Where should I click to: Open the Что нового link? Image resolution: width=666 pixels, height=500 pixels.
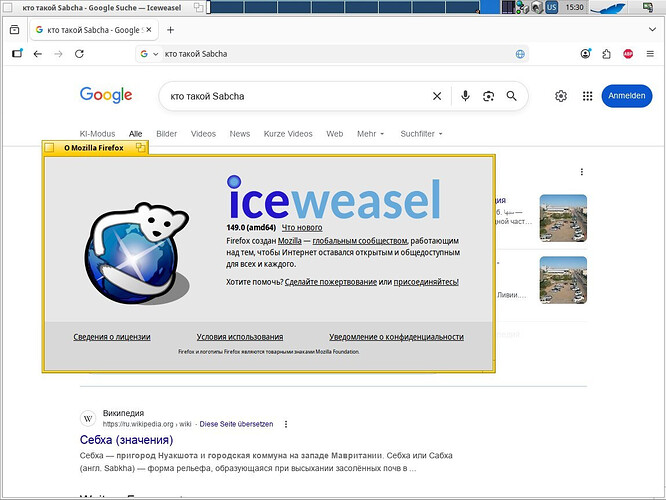(x=302, y=228)
